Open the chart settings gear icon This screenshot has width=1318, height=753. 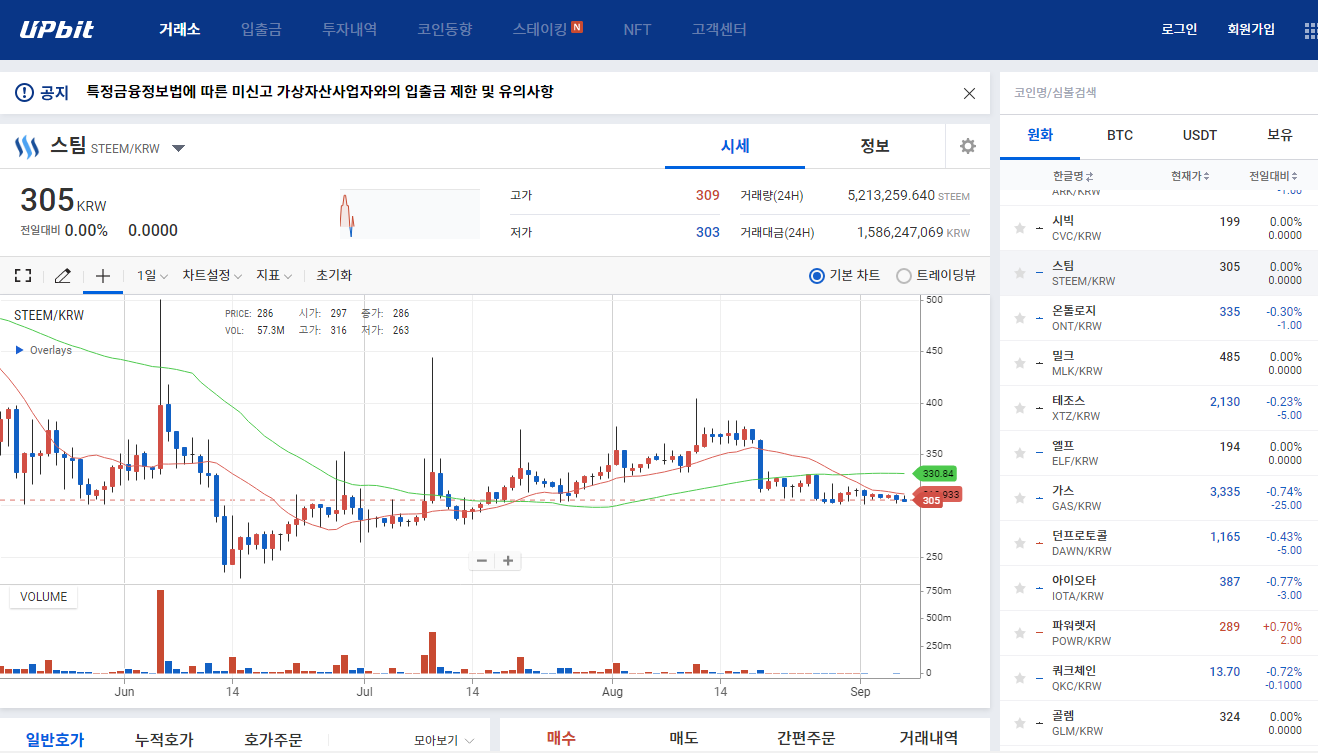click(x=968, y=147)
